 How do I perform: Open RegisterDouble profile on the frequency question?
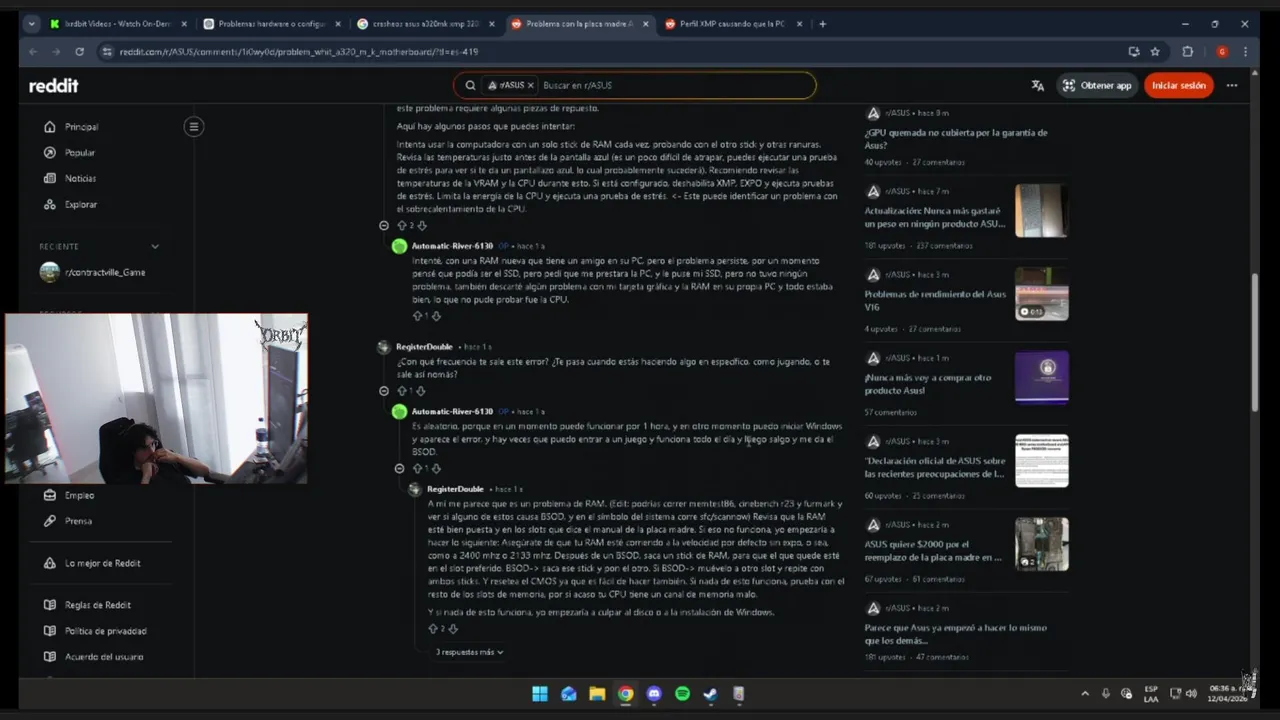(x=424, y=347)
